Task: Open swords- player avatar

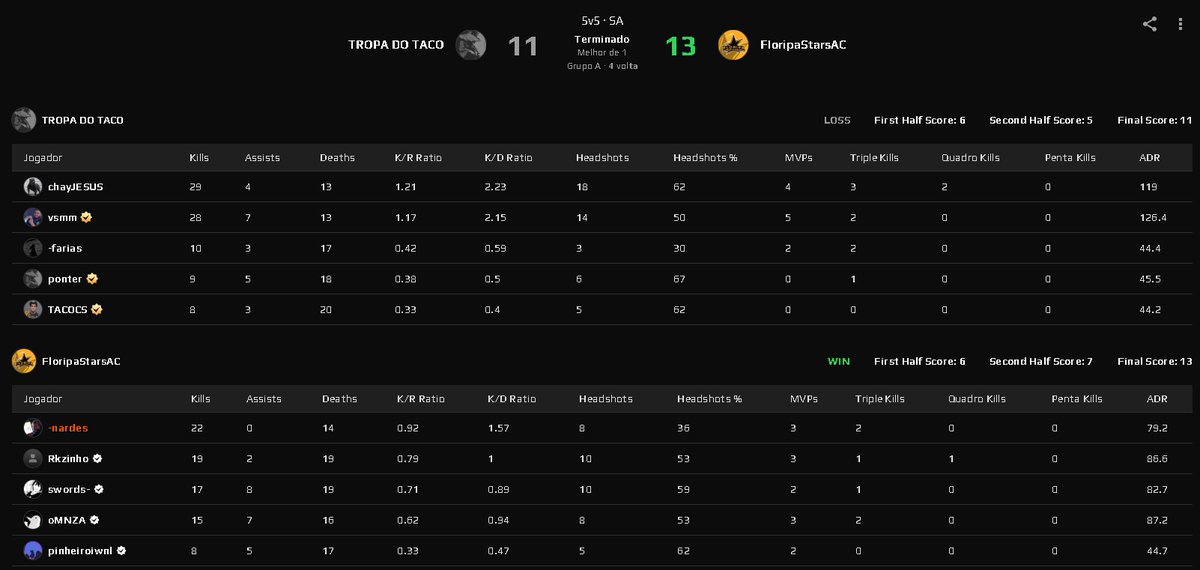Action: coord(33,490)
